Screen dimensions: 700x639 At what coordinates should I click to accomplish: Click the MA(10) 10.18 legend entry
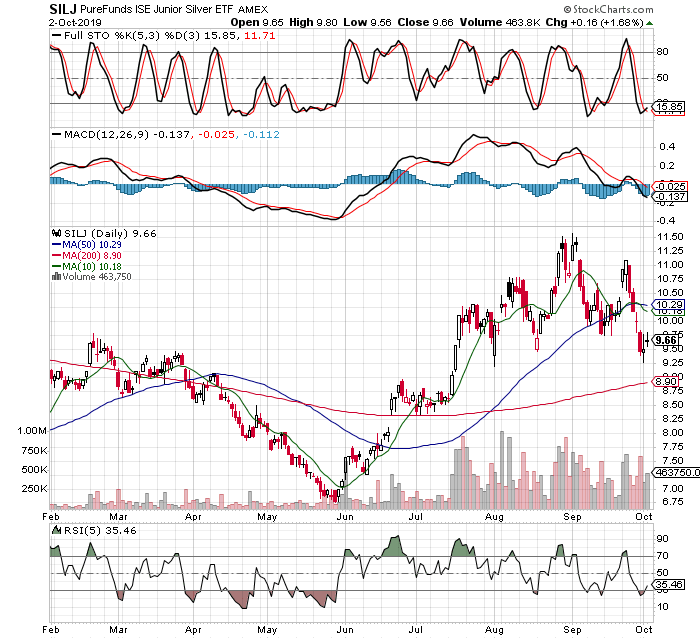pyautogui.click(x=92, y=266)
